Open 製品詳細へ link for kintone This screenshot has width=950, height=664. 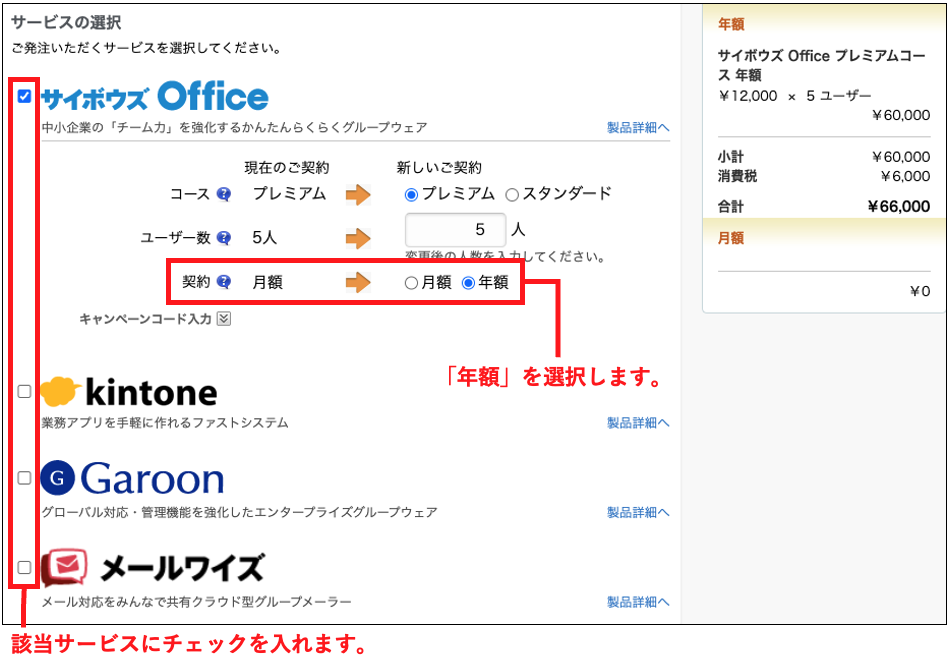[x=638, y=423]
